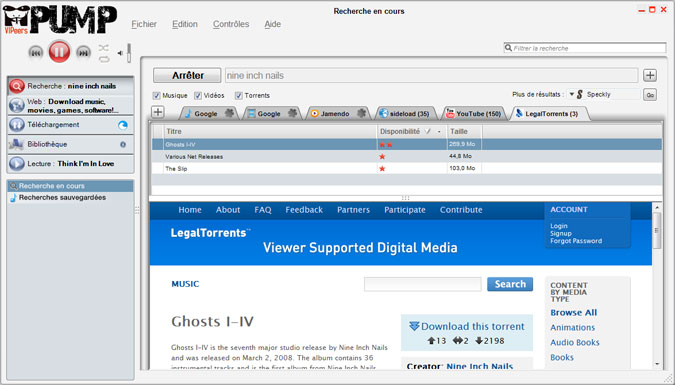Open the Fichier menu
The width and height of the screenshot is (675, 385).
144,24
